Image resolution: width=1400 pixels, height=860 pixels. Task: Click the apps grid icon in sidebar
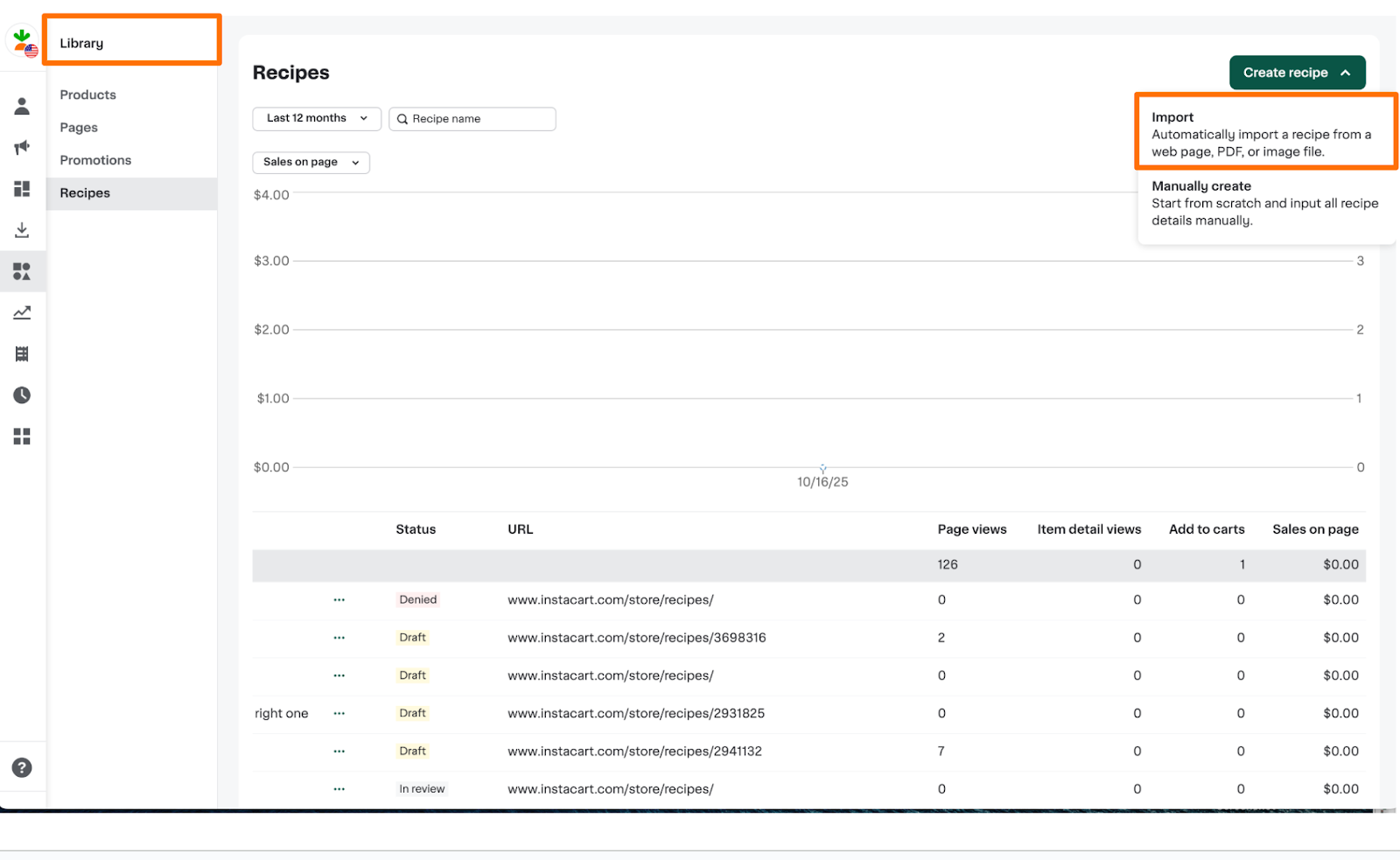(x=22, y=436)
